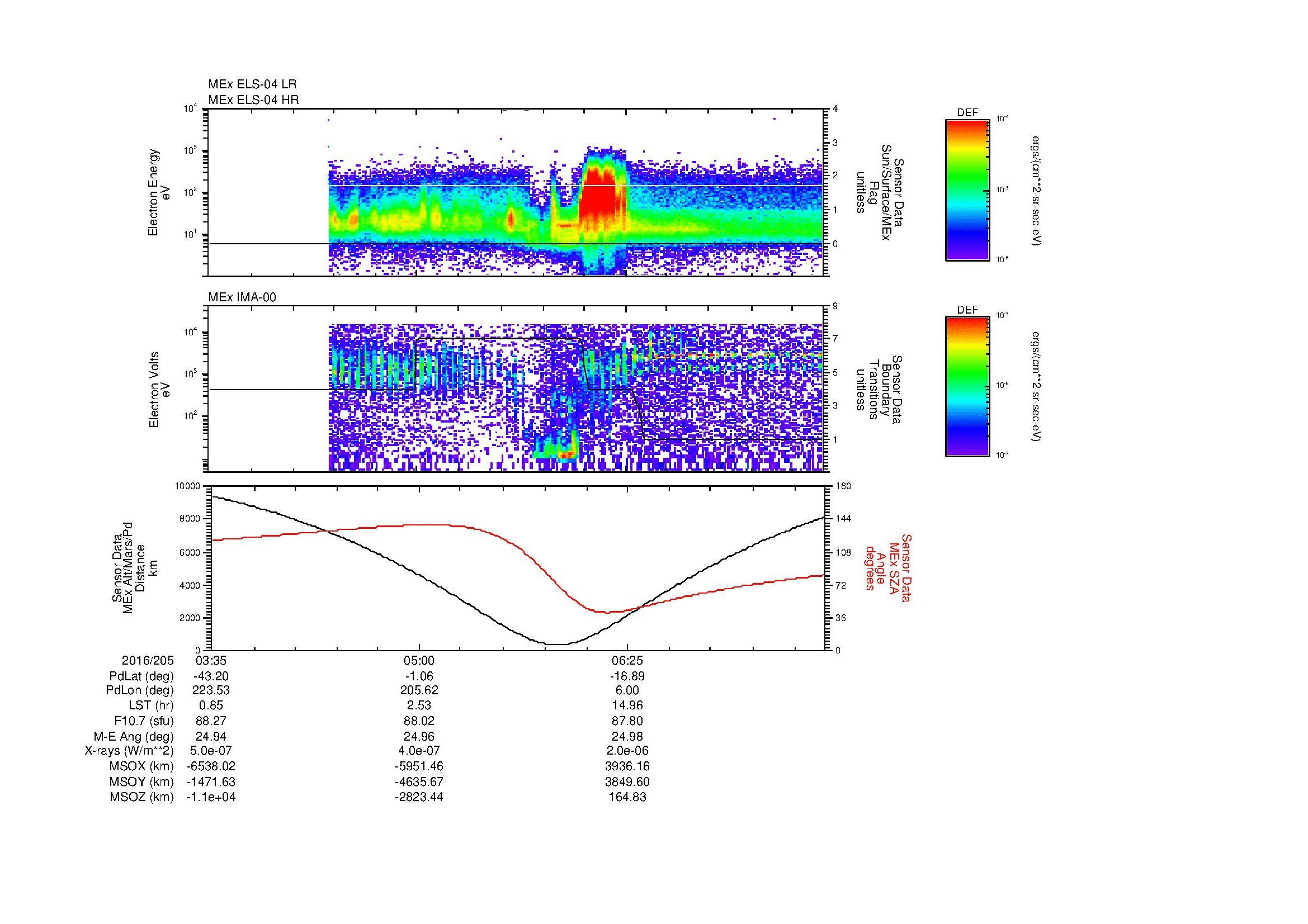Click the 'MSOZ (km)' row label
The height and width of the screenshot is (924, 1308).
coord(142,797)
